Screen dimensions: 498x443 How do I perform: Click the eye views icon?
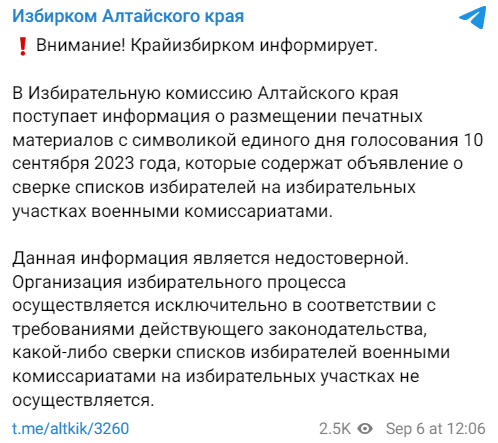pyautogui.click(x=365, y=428)
